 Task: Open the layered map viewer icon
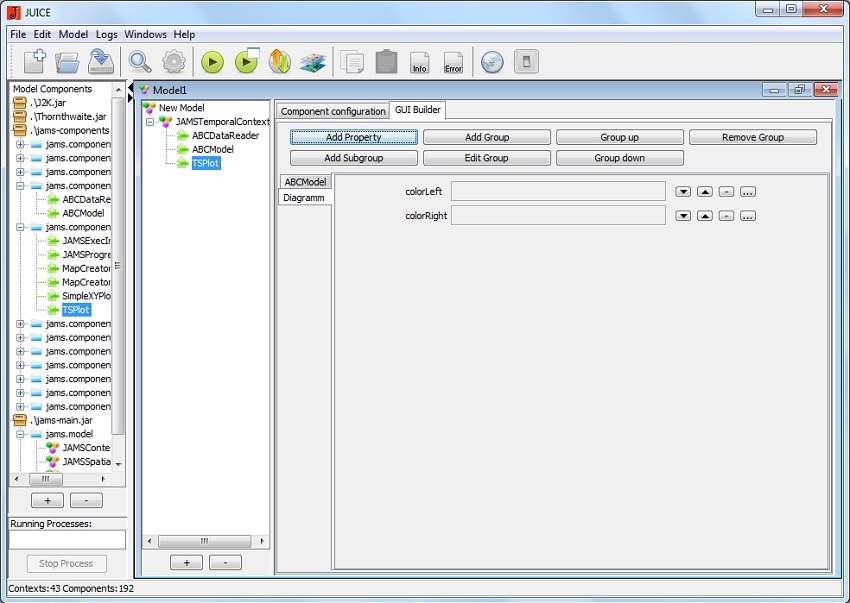pyautogui.click(x=313, y=62)
